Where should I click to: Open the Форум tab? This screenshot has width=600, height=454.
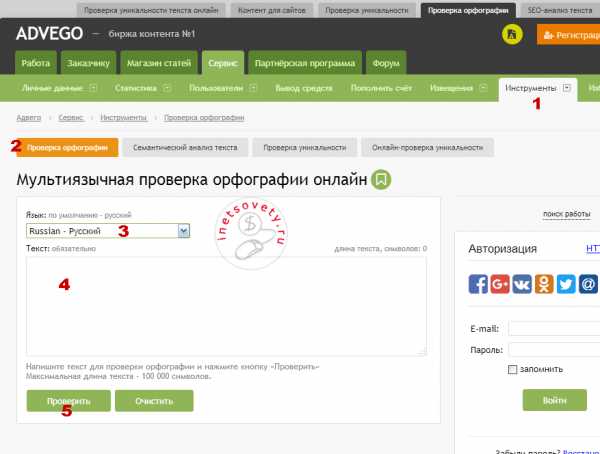[386, 63]
